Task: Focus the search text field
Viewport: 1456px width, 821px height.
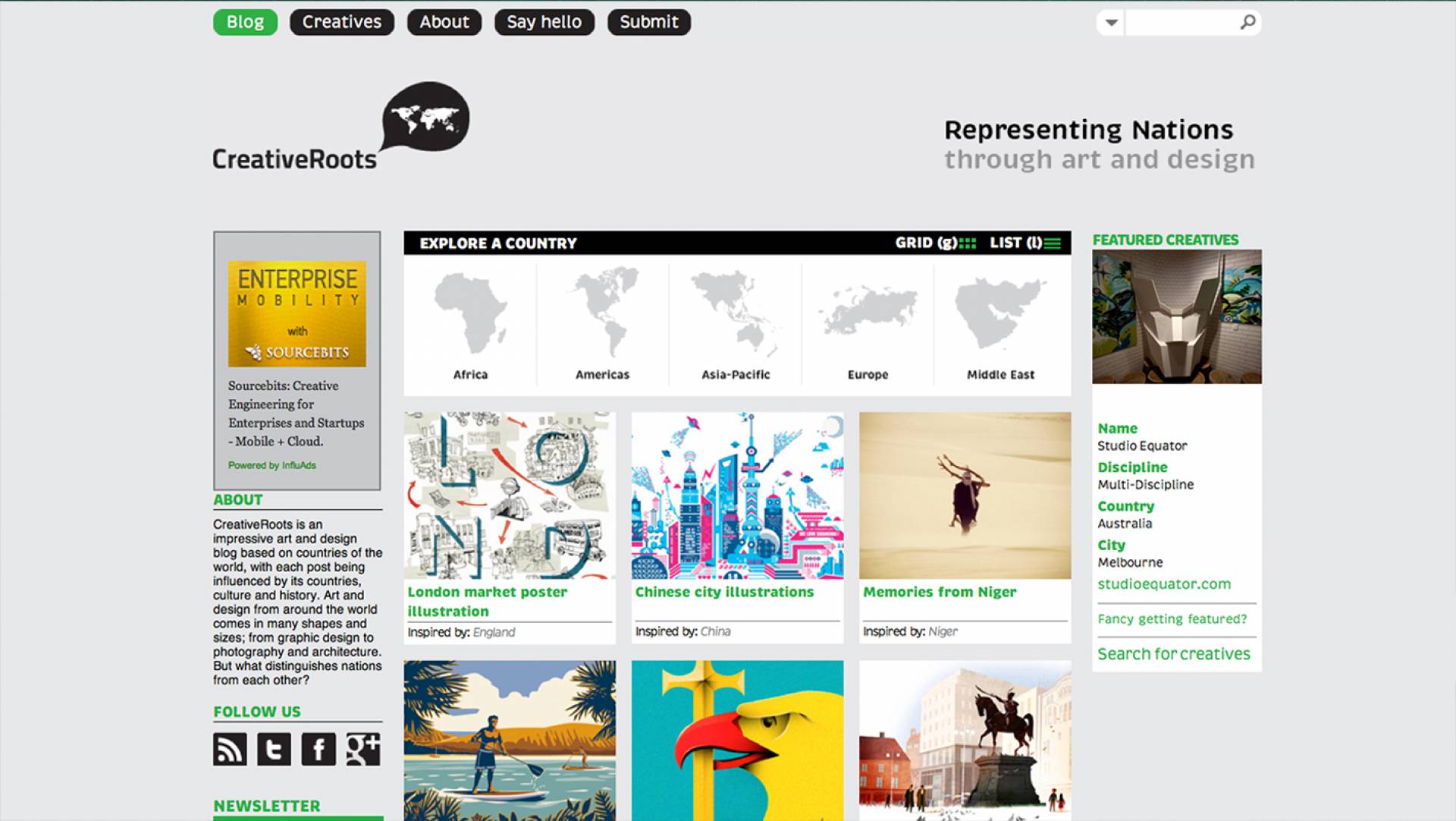Action: click(x=1182, y=22)
